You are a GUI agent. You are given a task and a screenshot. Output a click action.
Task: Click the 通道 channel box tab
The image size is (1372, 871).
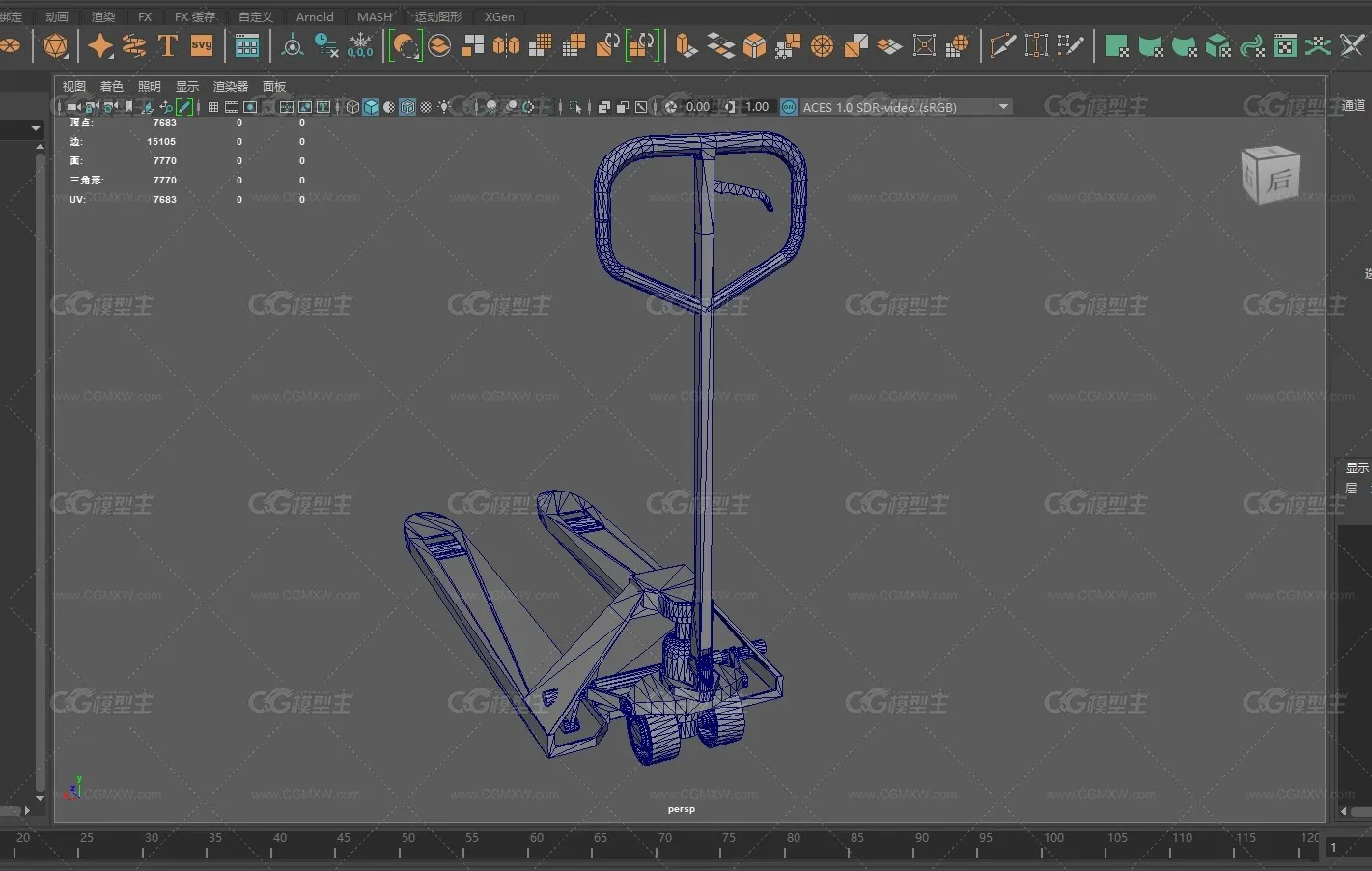point(1354,106)
